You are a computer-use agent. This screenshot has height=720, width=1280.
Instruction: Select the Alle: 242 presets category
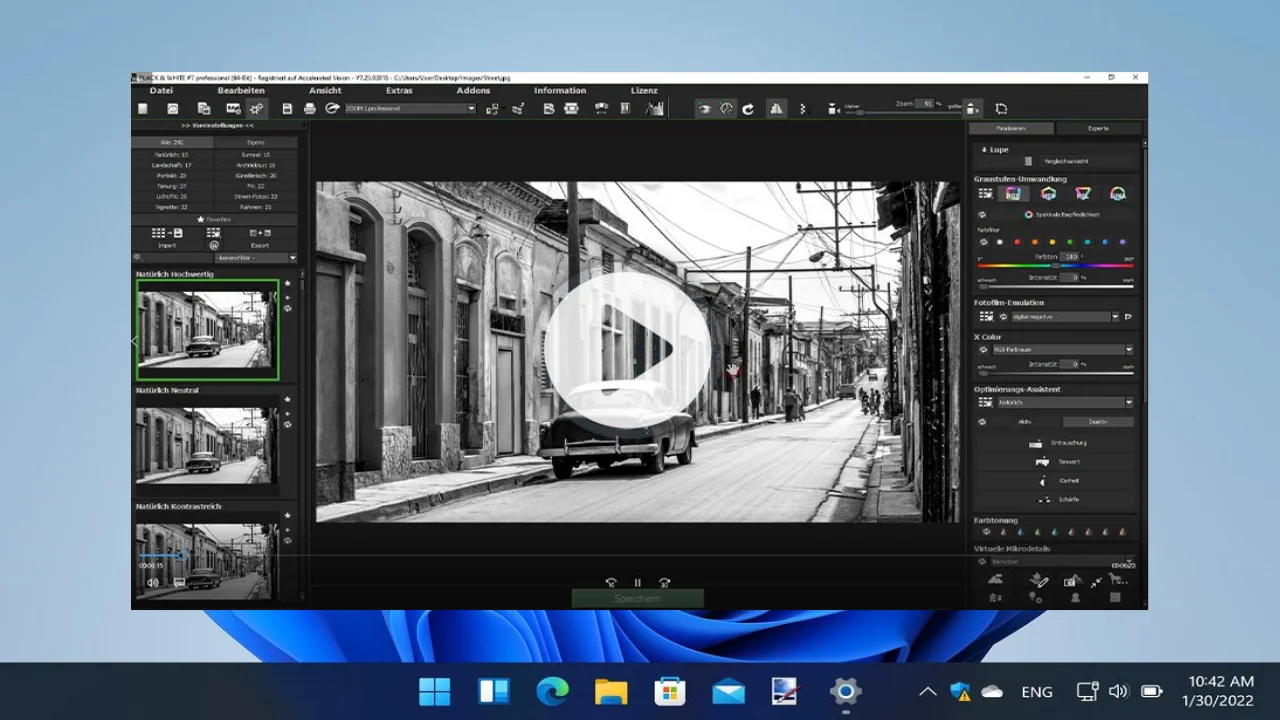coord(172,142)
